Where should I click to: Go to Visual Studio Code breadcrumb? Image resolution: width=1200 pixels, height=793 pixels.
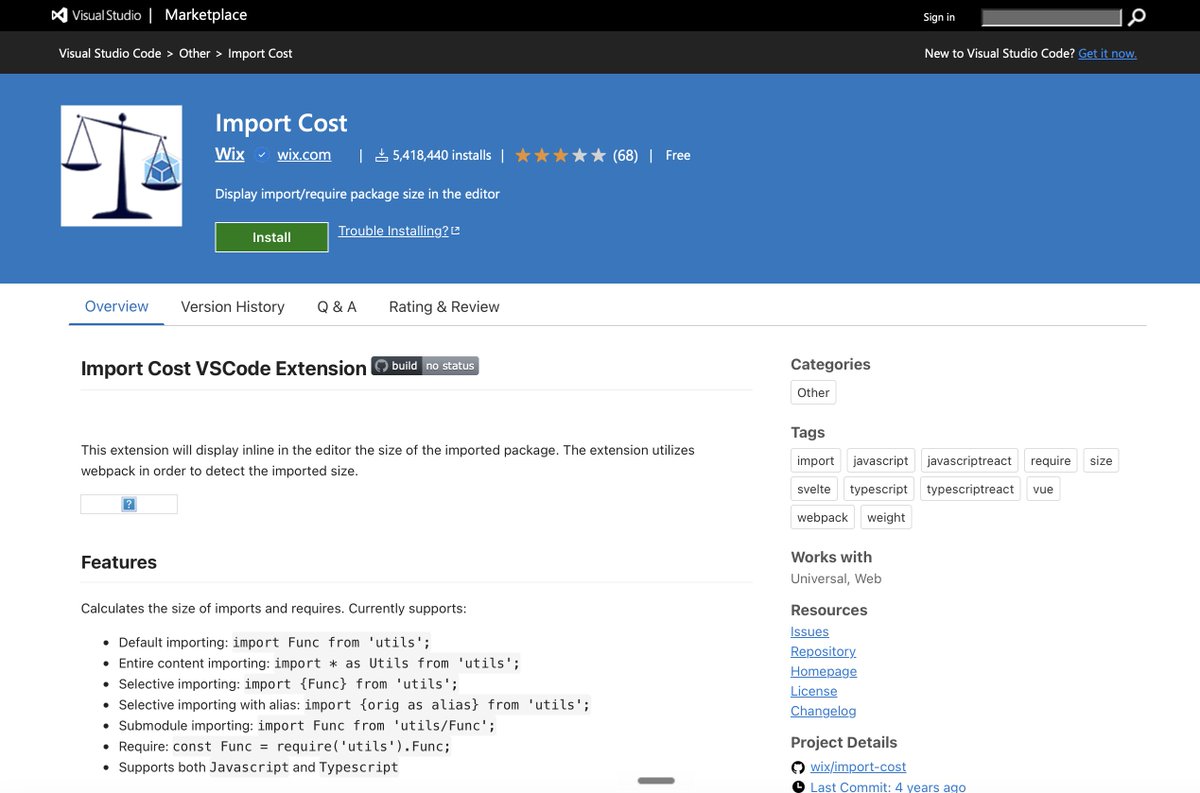pos(110,53)
